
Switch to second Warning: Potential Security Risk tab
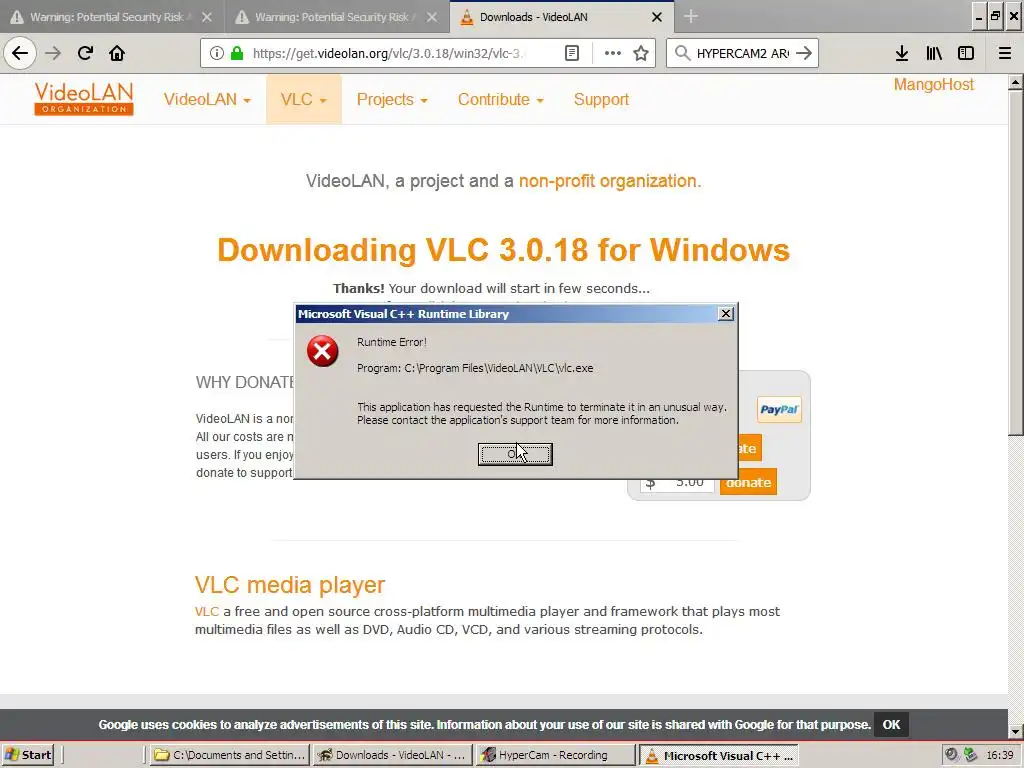point(330,17)
